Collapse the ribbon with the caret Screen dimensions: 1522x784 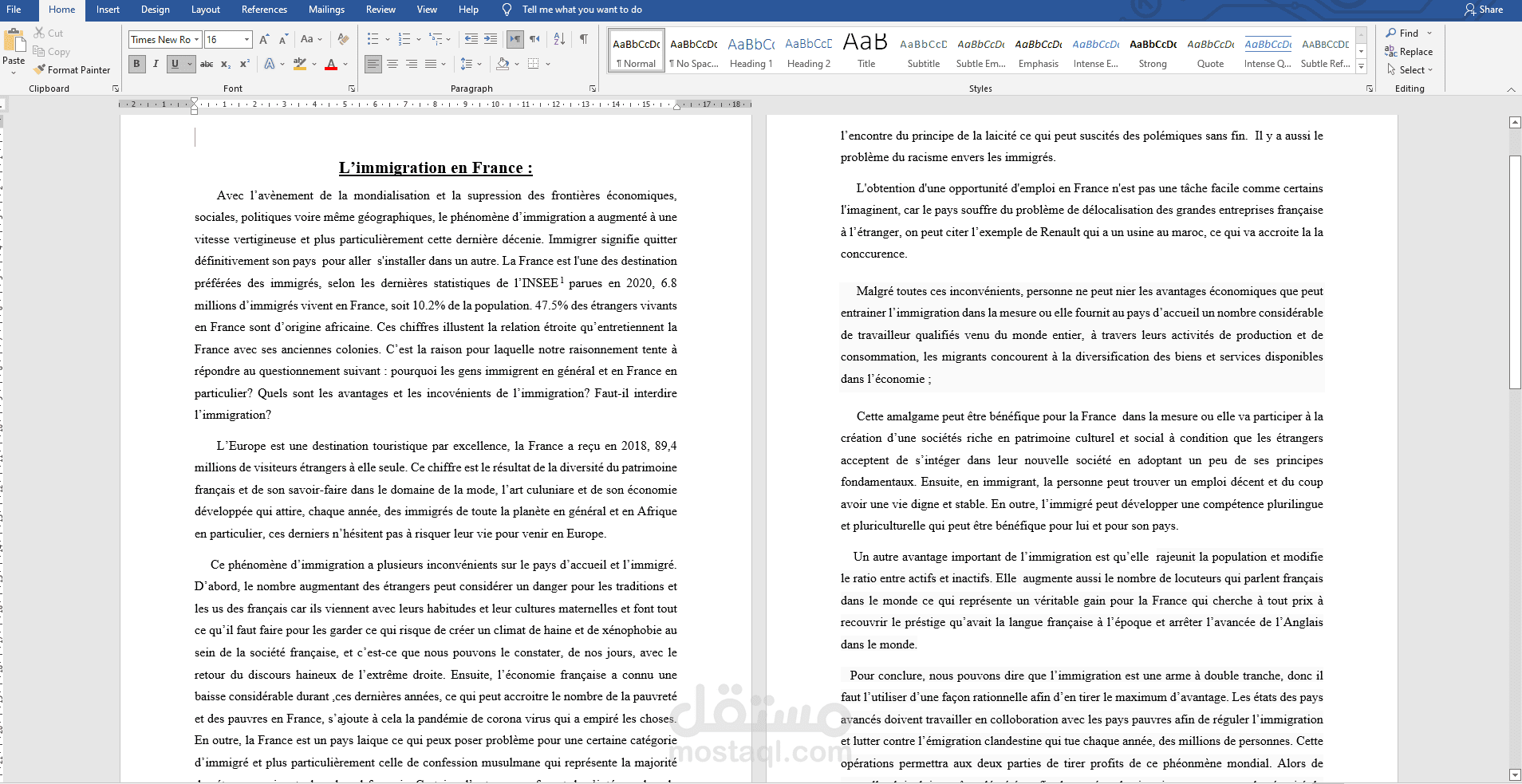pos(1511,89)
